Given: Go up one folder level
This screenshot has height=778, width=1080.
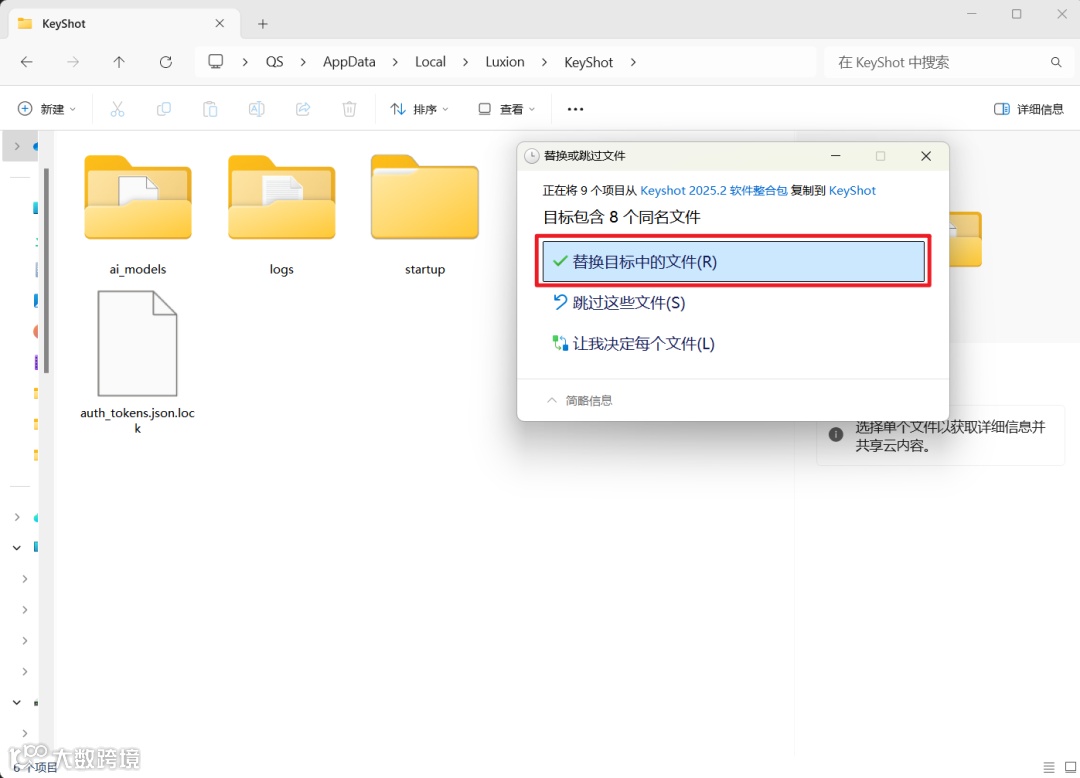Looking at the screenshot, I should pyautogui.click(x=119, y=62).
